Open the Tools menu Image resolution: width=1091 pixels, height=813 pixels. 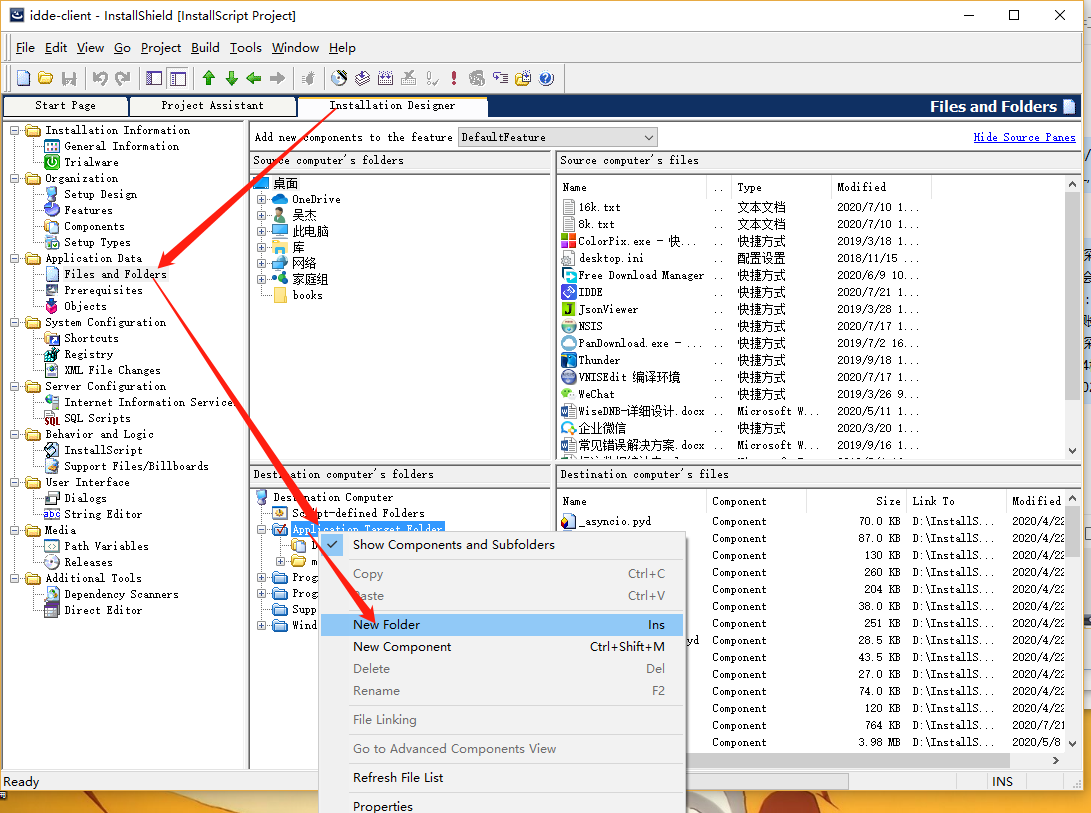coord(246,47)
